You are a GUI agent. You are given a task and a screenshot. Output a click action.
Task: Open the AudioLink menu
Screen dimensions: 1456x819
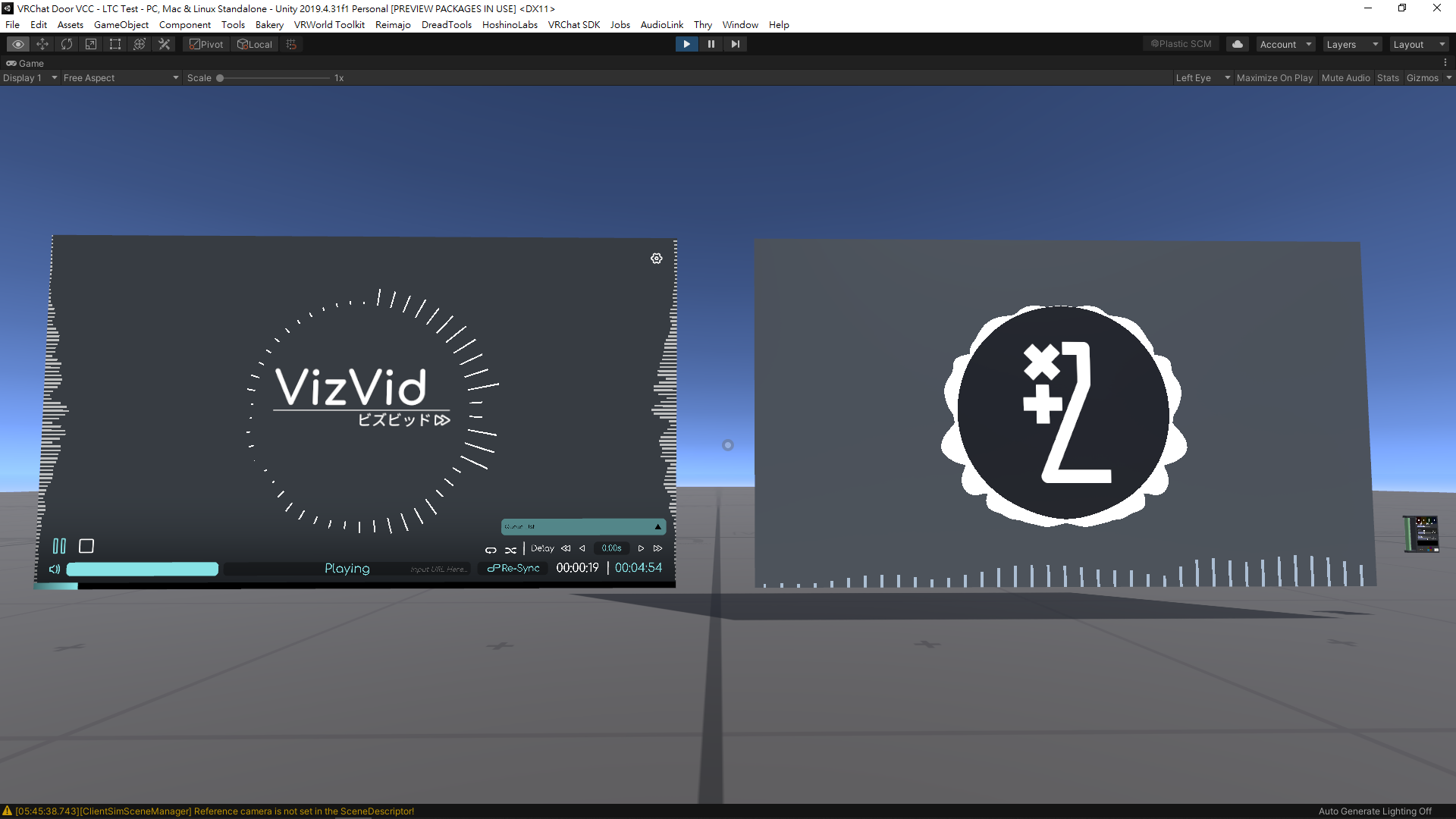coord(661,24)
